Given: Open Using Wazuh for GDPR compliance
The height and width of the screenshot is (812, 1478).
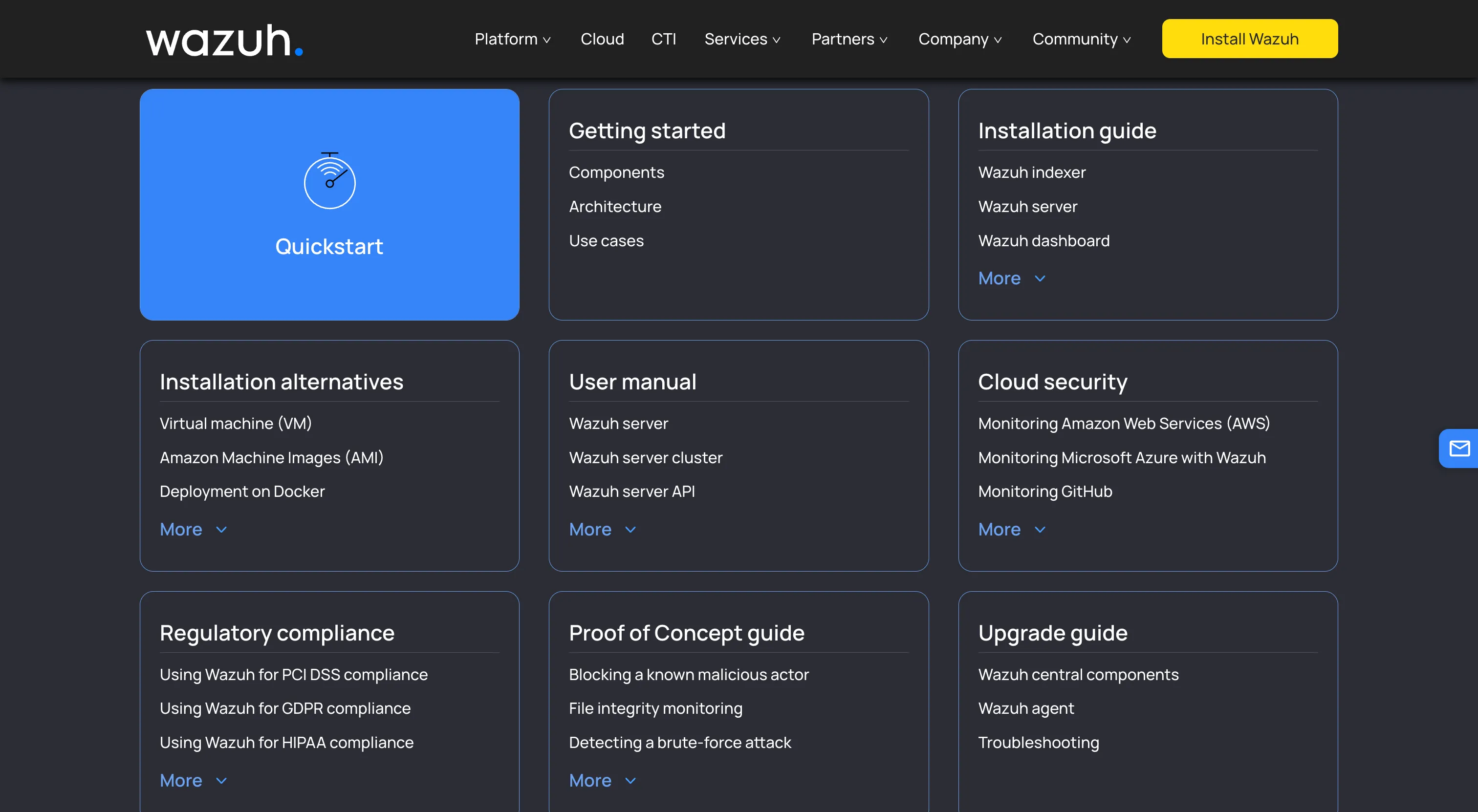Looking at the screenshot, I should [x=285, y=709].
